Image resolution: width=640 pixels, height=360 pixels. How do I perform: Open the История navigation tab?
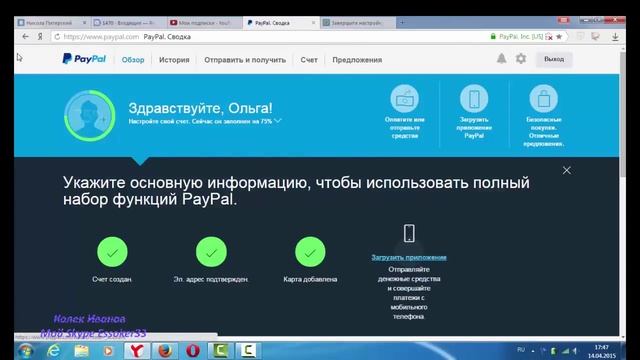click(174, 60)
